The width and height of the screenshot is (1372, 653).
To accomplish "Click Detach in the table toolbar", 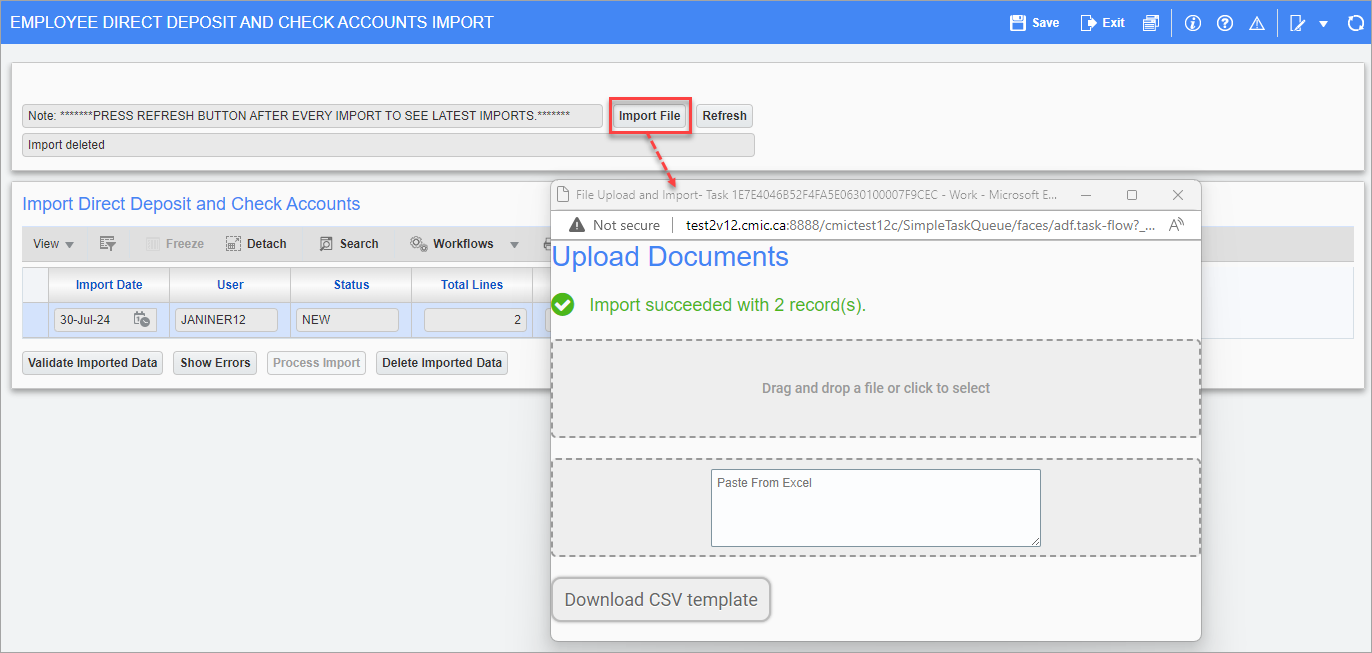I will coord(256,244).
